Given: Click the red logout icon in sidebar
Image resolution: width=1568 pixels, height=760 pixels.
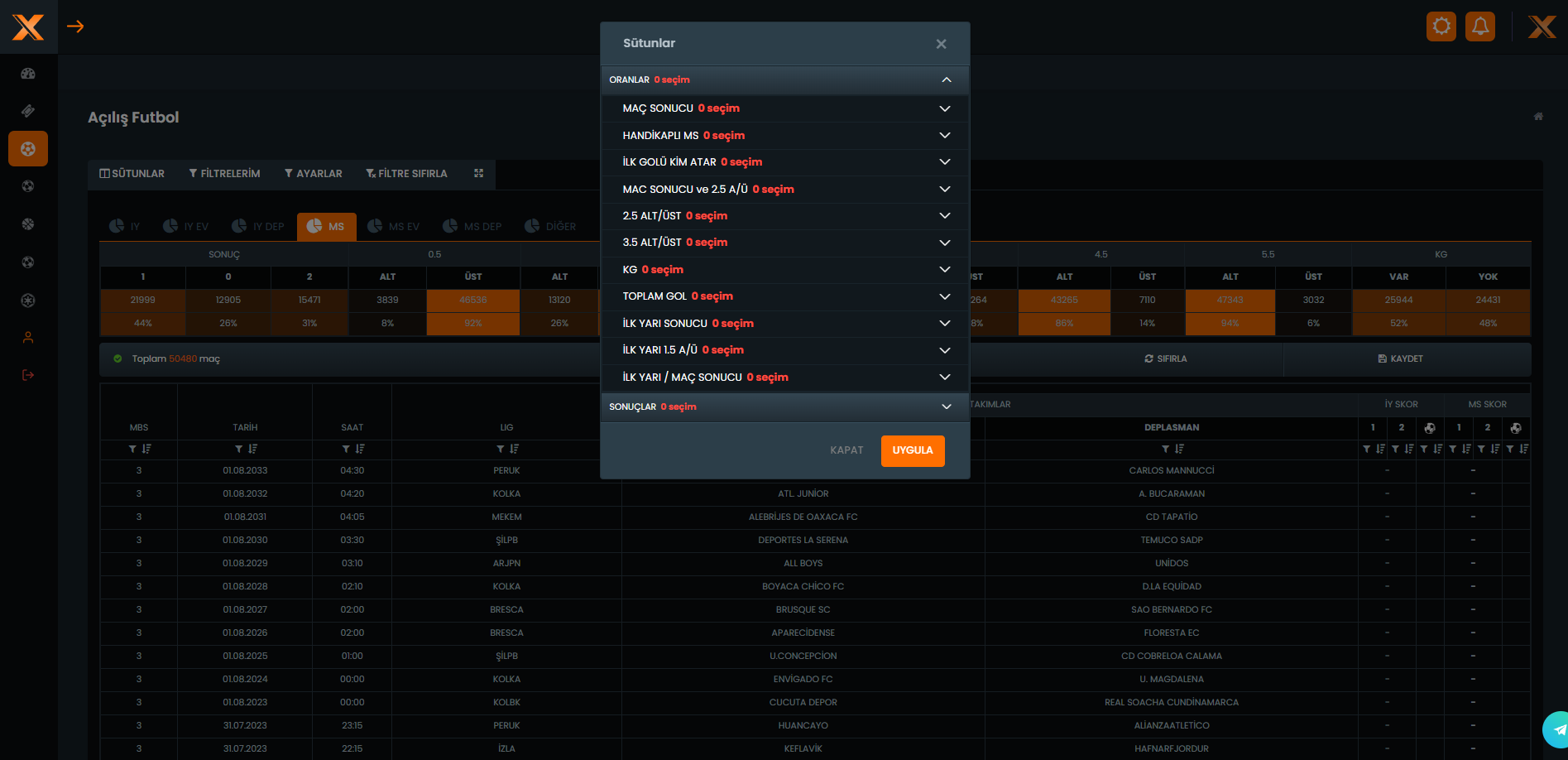Looking at the screenshot, I should (28, 375).
